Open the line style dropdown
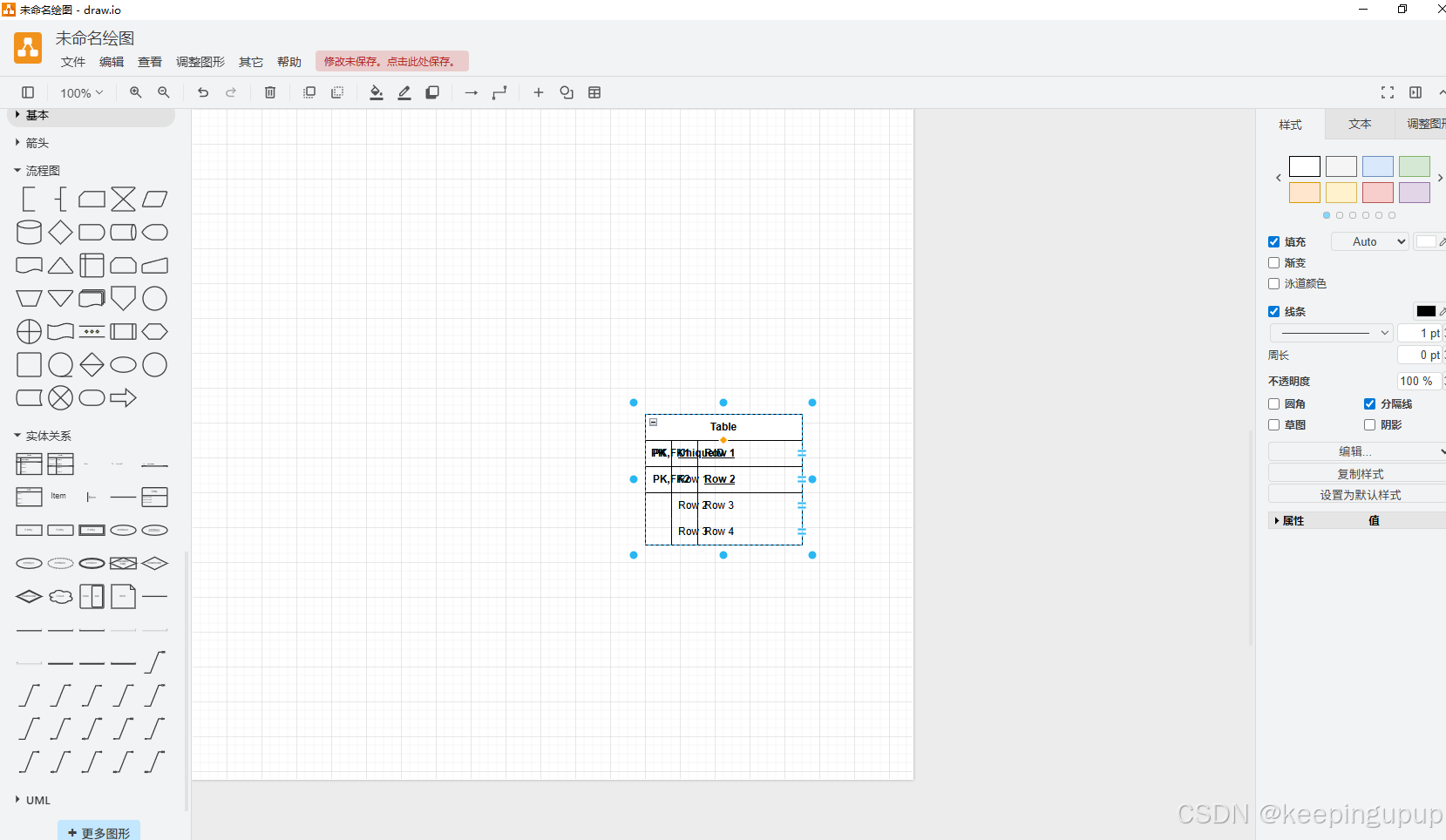 [1331, 333]
